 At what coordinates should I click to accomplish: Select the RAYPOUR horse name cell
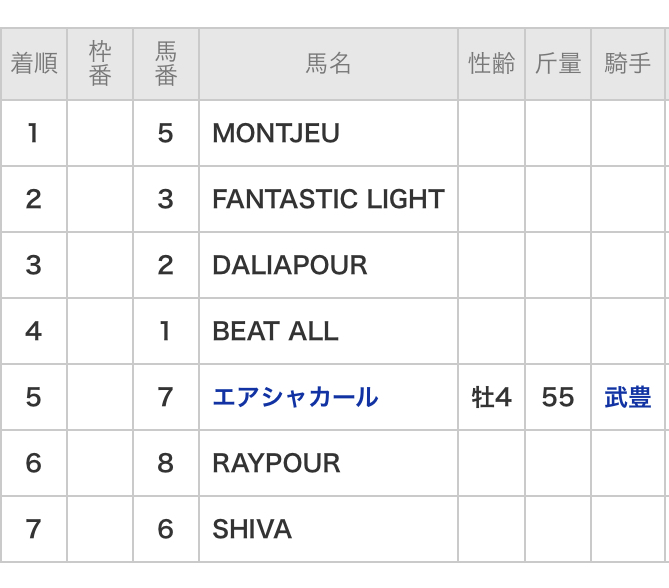pyautogui.click(x=276, y=463)
